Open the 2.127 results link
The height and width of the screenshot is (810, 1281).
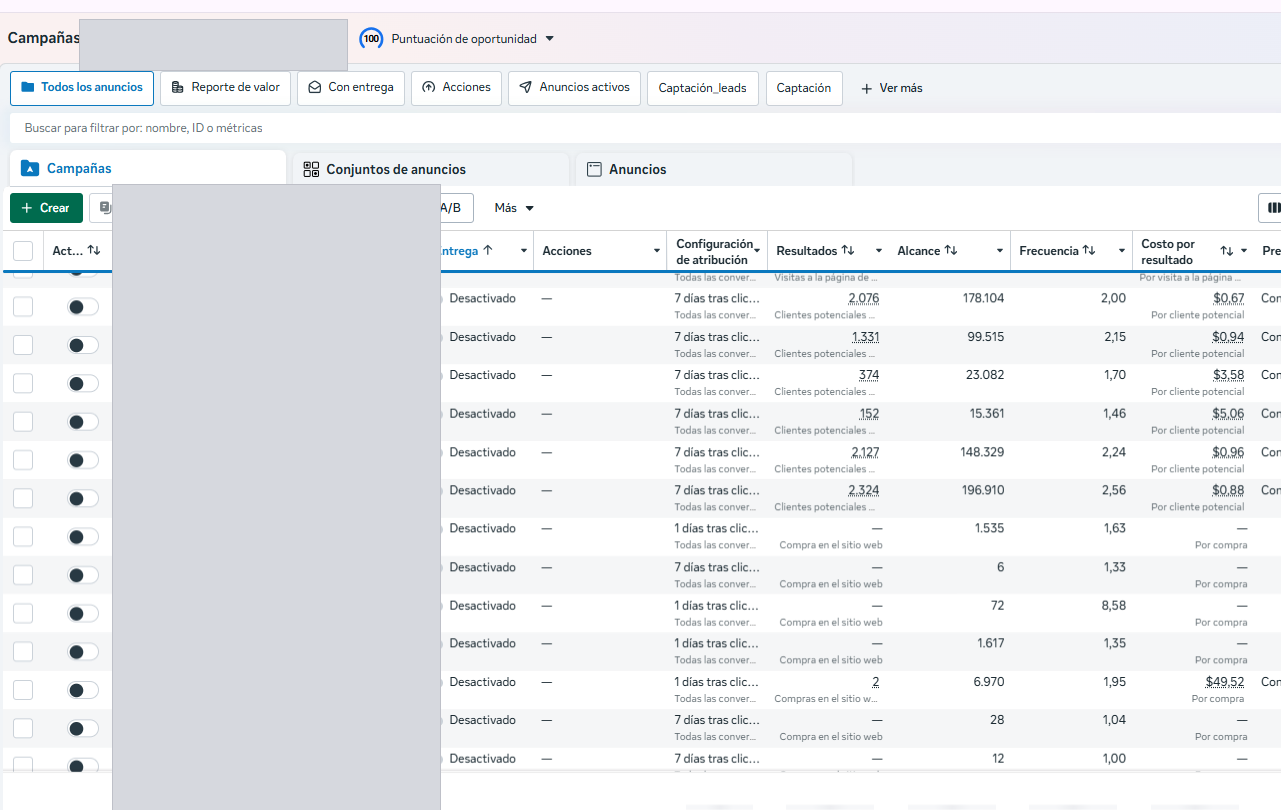pyautogui.click(x=865, y=452)
